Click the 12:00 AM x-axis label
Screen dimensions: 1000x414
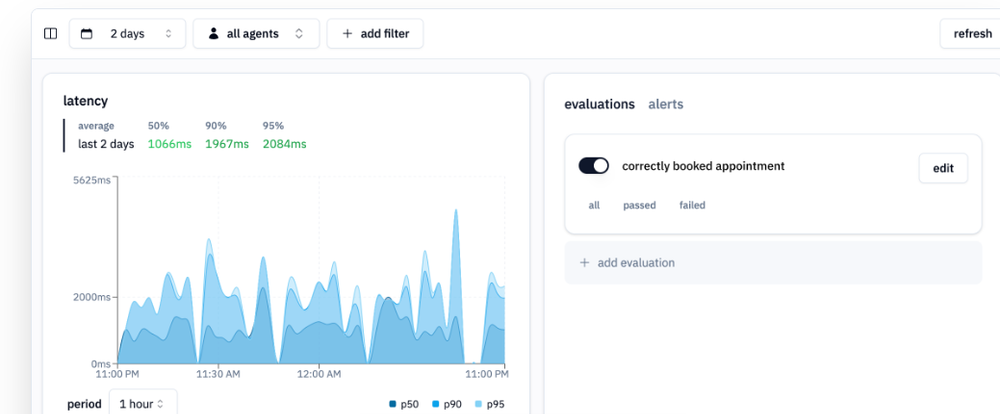[x=319, y=374]
